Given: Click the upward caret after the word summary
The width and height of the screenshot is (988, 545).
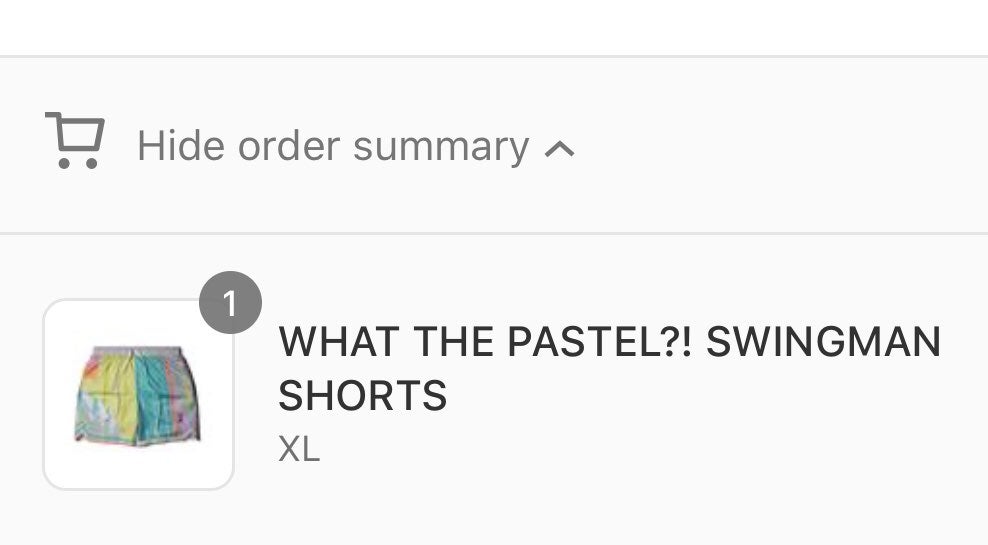Looking at the screenshot, I should [560, 149].
